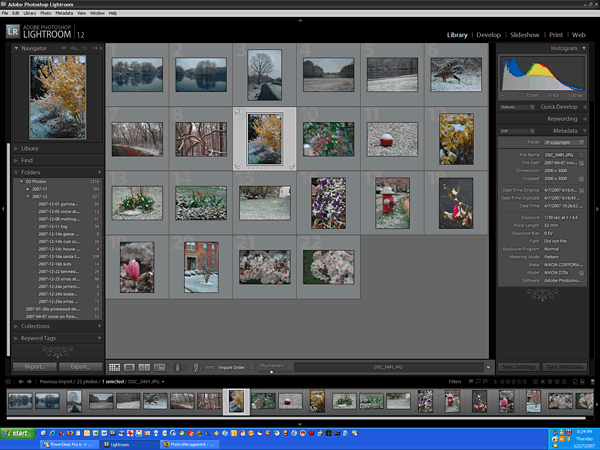The image size is (600, 450).
Task: Select the brick house thumbnail 20
Action: [x=201, y=267]
